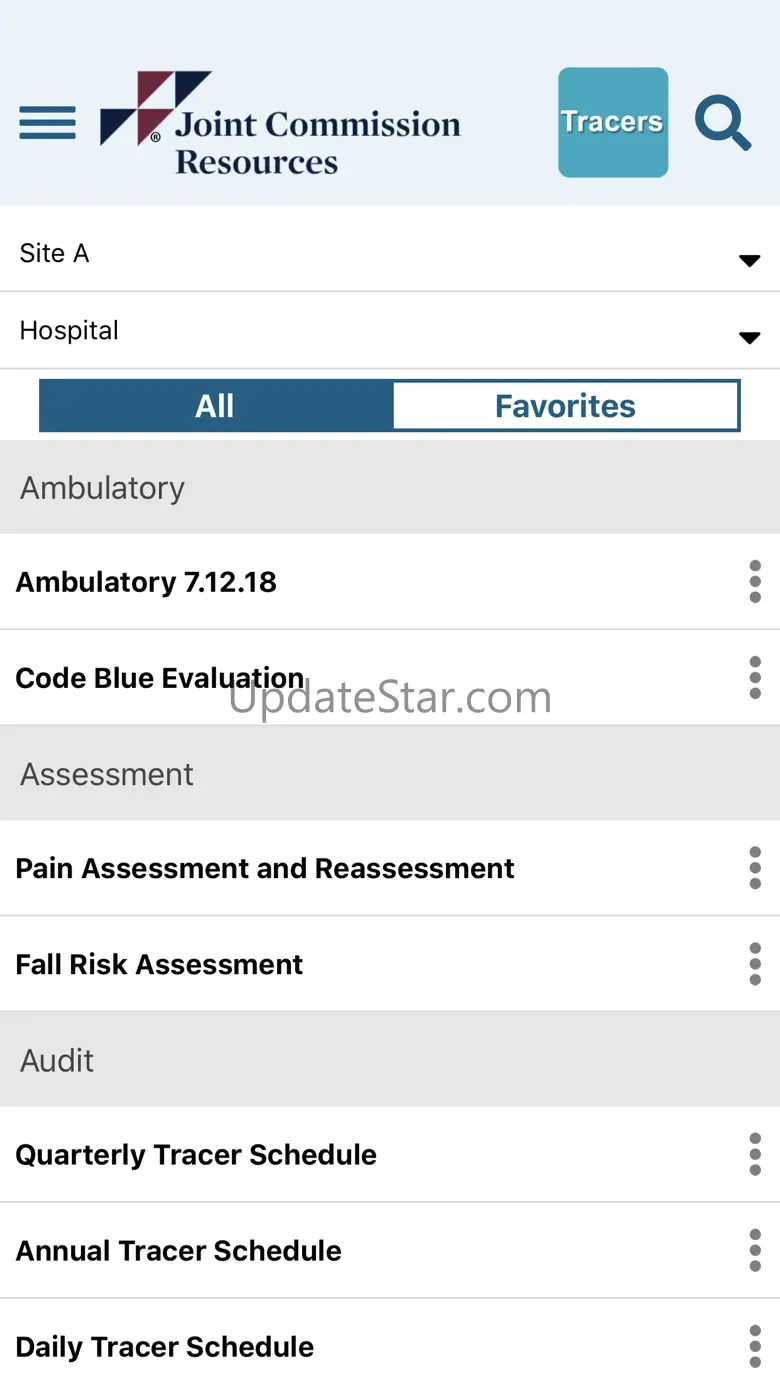Expand the Site A dropdown
The image size is (780, 1387).
click(x=390, y=254)
